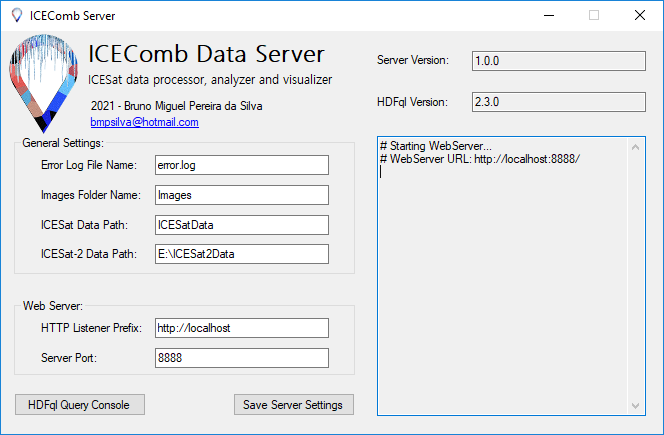Edit the HTTP Listener Prefix field

click(x=241, y=328)
